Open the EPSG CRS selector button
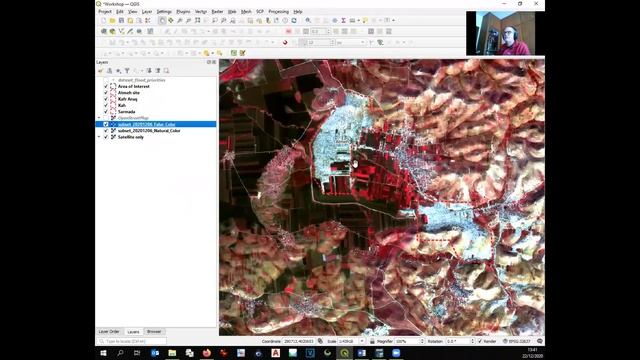Viewport: 640px width, 360px height. point(517,341)
